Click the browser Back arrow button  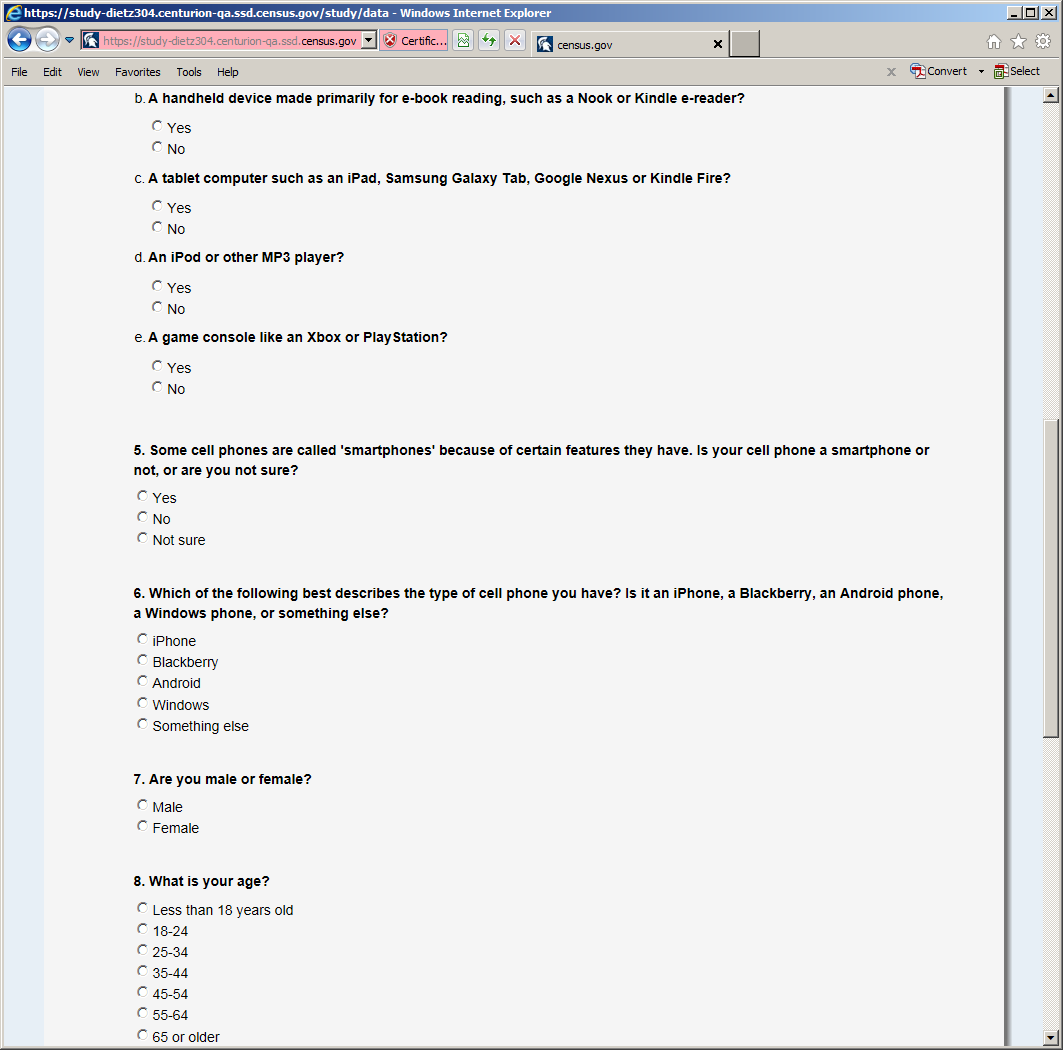pyautogui.click(x=19, y=41)
